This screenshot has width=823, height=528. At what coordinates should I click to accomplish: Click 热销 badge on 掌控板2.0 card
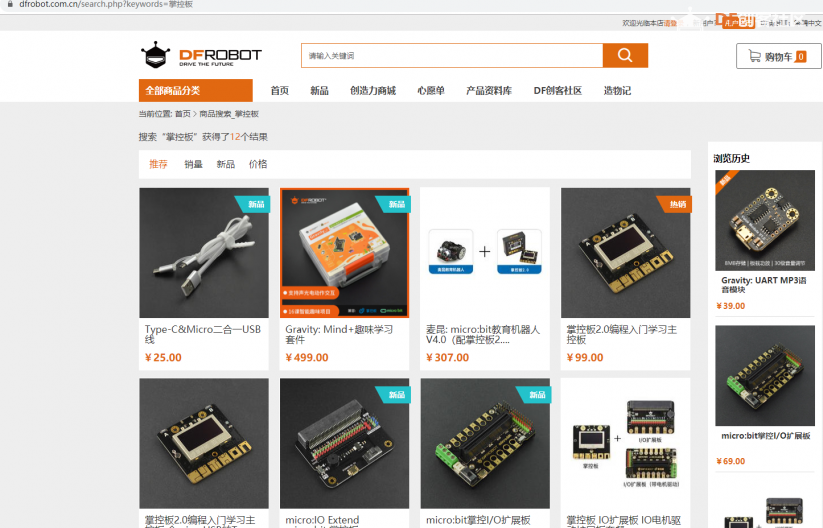pyautogui.click(x=676, y=204)
